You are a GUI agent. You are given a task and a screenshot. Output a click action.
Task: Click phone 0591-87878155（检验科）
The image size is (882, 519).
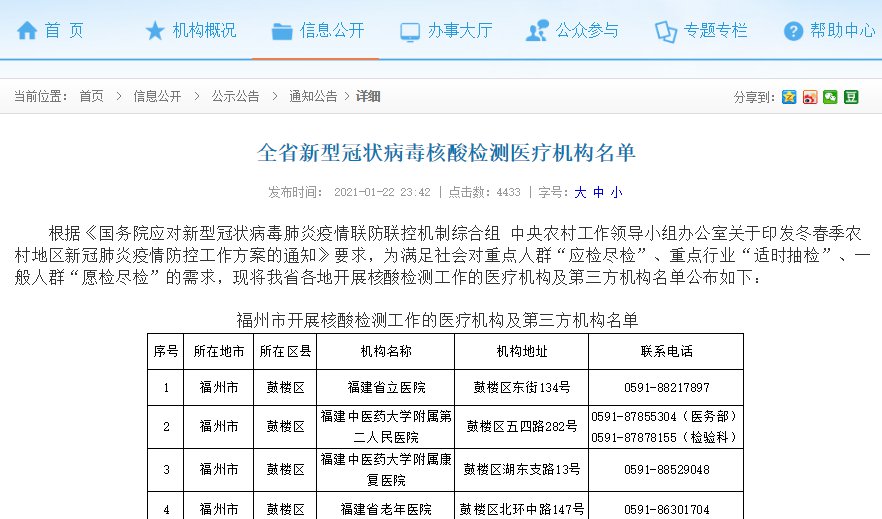click(x=664, y=437)
